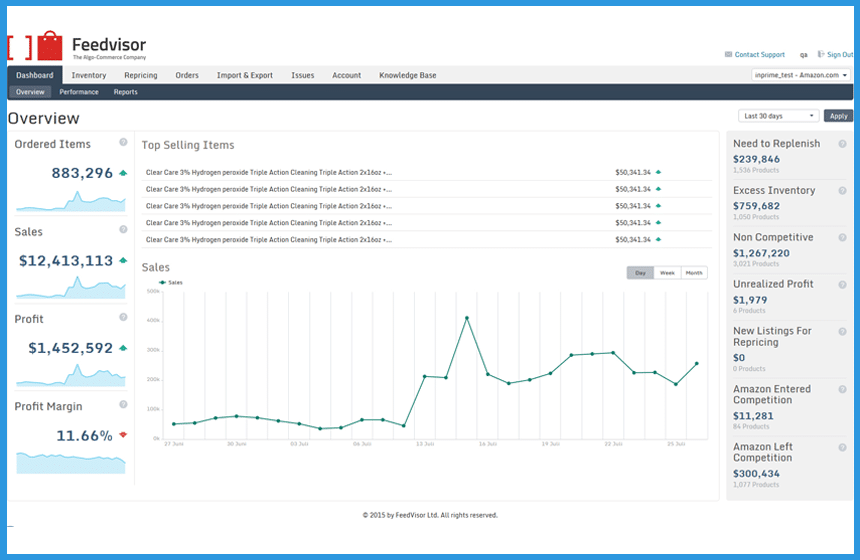This screenshot has height=560, width=860.
Task: Open help icon for Profit metric
Action: click(123, 317)
